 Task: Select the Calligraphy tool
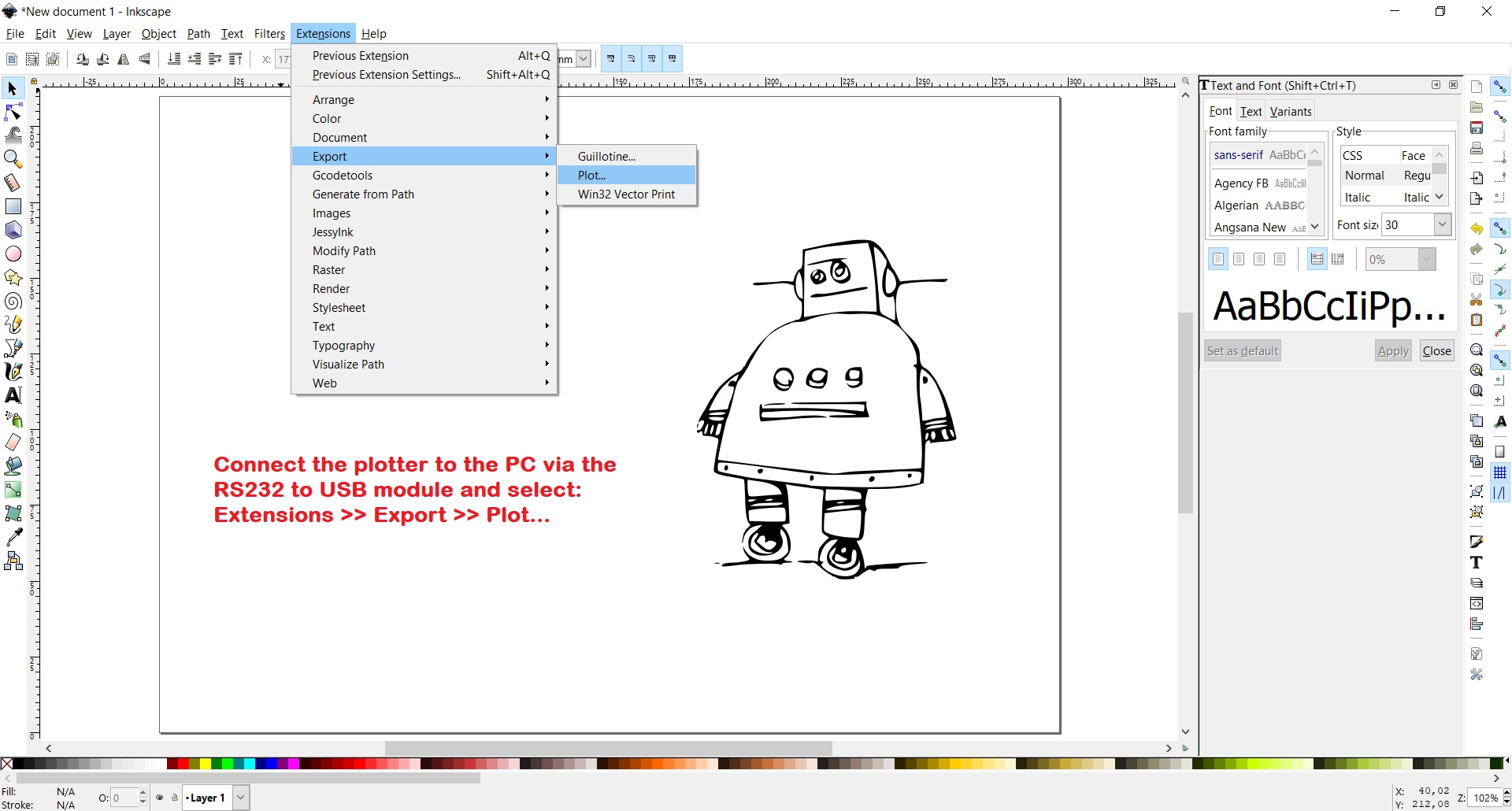(13, 372)
